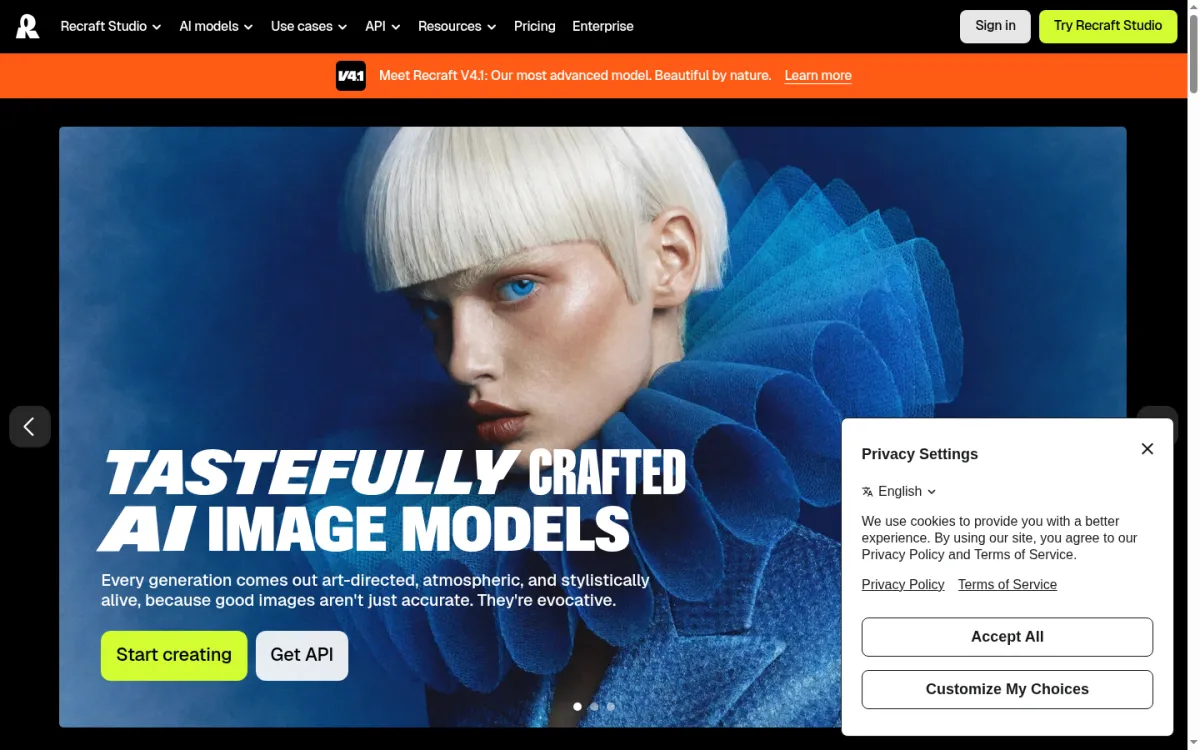Screen dimensions: 1200x750
Task: Open the Recraft Studio dropdown menu
Action: (110, 26)
